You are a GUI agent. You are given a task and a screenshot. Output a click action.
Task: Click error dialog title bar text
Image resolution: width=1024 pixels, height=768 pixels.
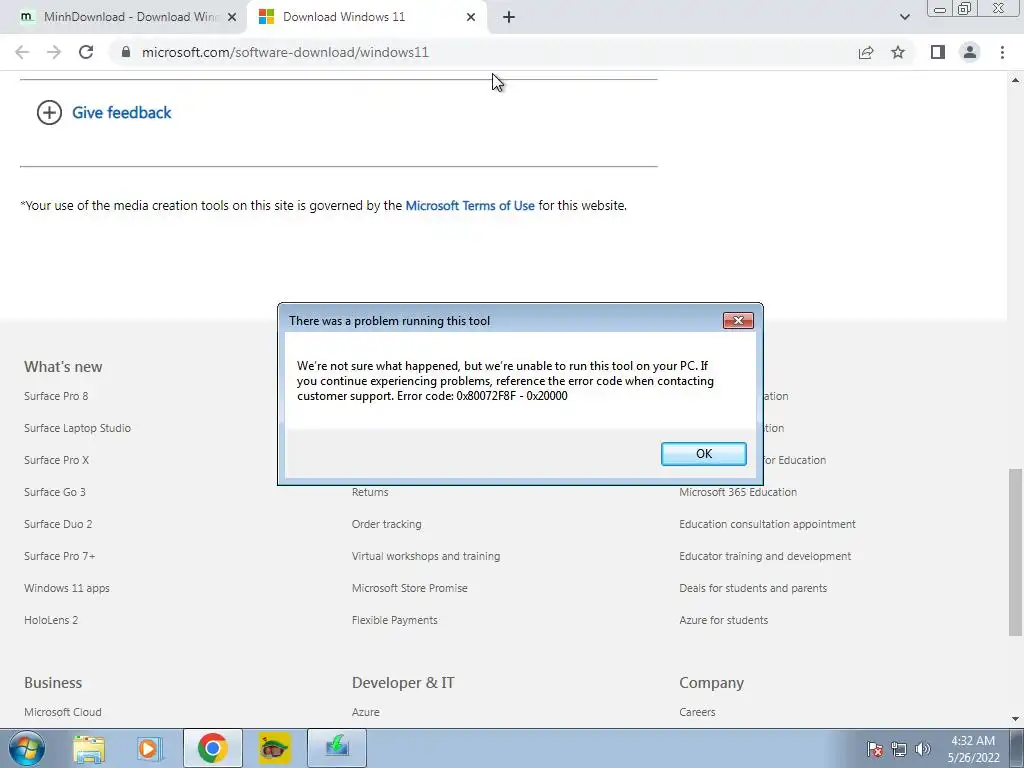click(389, 321)
